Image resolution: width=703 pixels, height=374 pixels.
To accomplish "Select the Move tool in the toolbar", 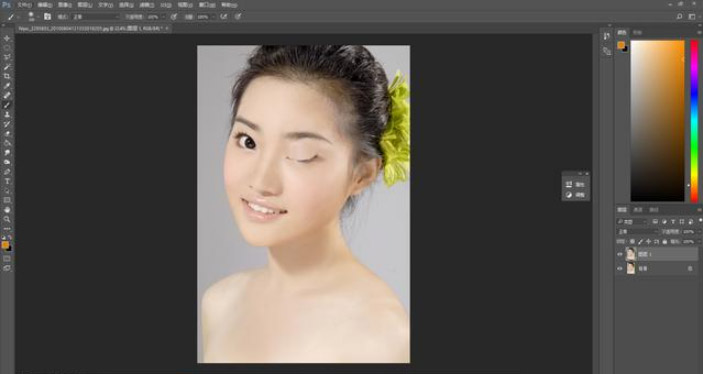I will tap(7, 39).
